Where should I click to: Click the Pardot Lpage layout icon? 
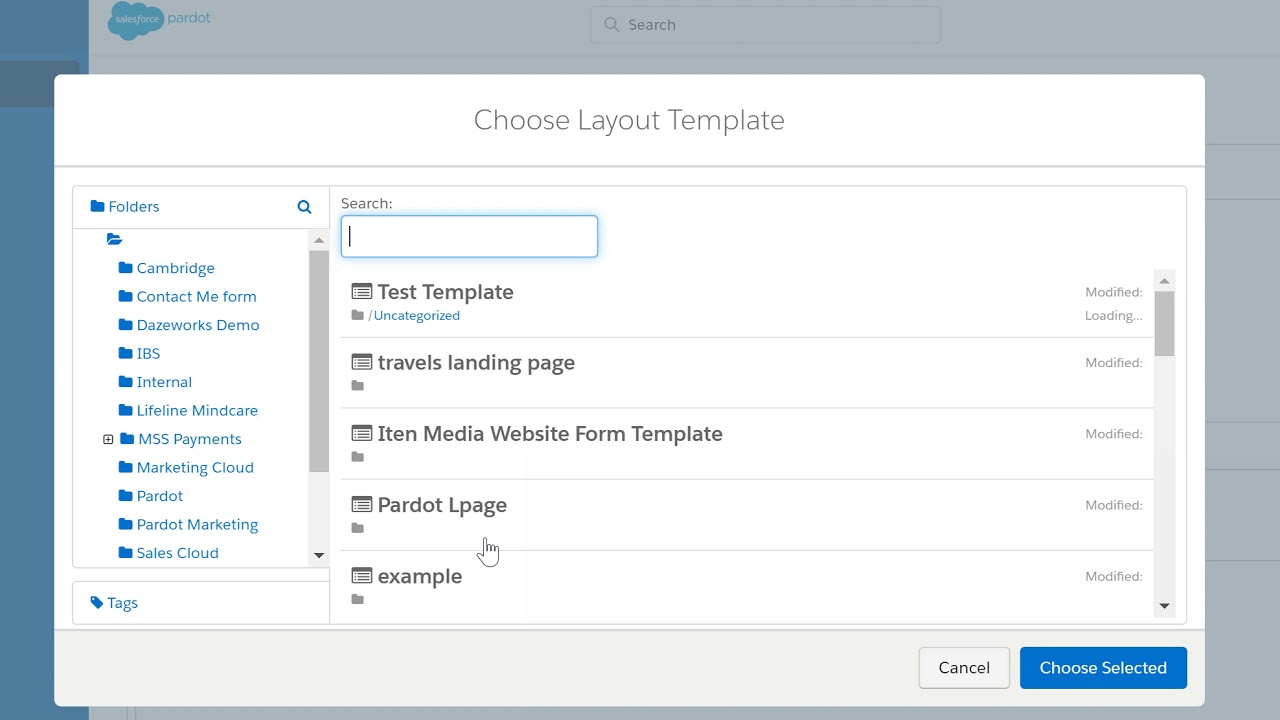click(x=362, y=505)
